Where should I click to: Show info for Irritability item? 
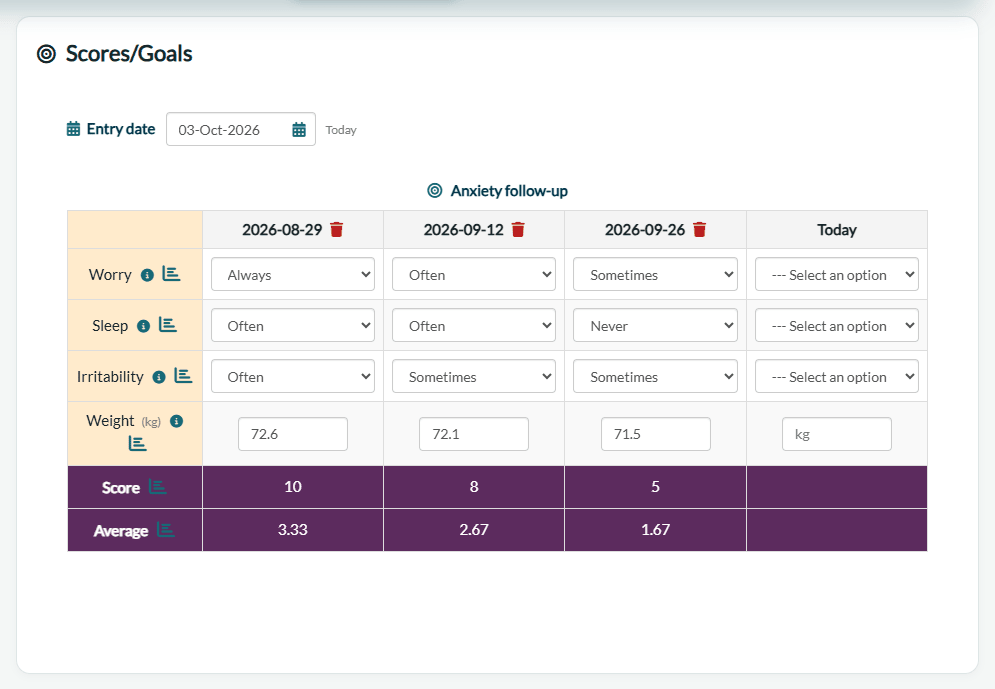[159, 377]
